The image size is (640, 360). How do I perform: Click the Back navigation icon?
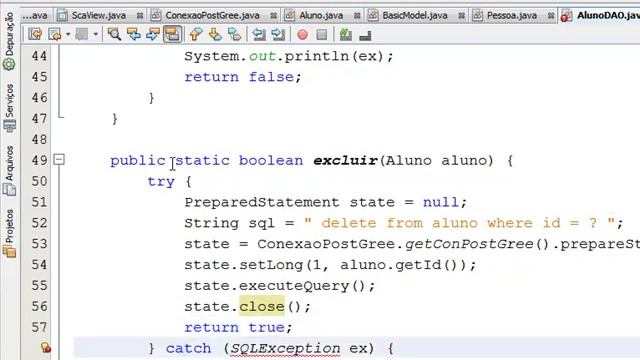[x=54, y=34]
